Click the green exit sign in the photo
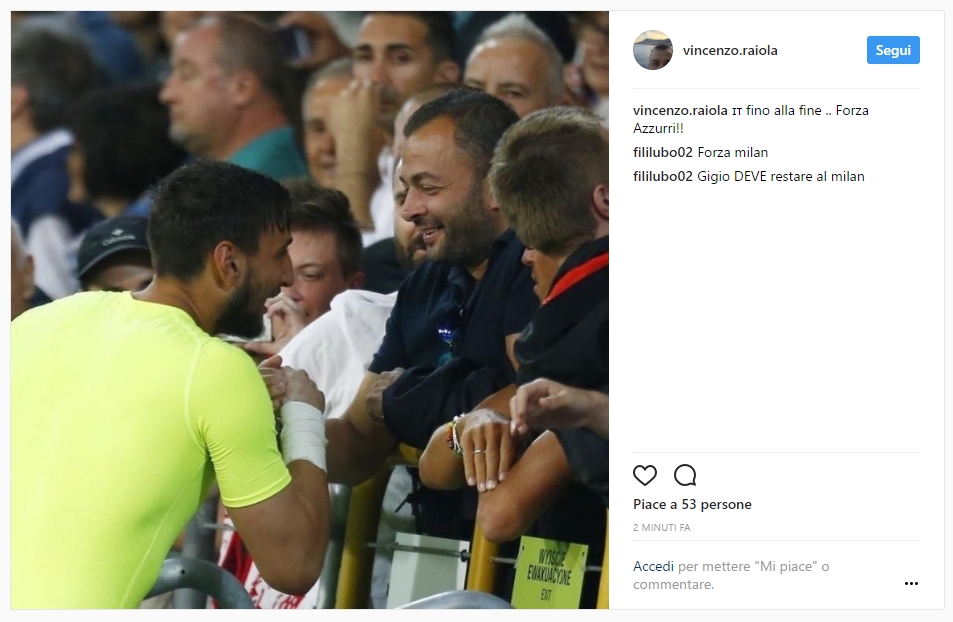 click(549, 572)
